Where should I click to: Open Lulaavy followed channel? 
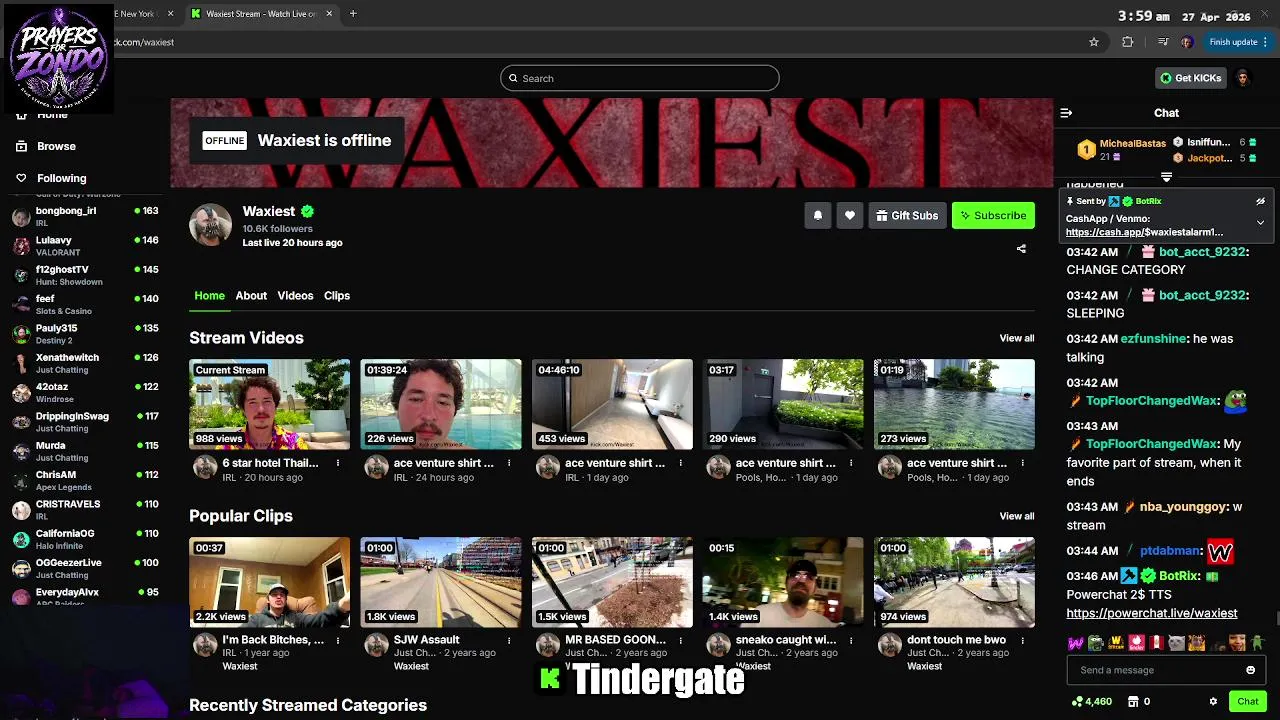(84, 246)
